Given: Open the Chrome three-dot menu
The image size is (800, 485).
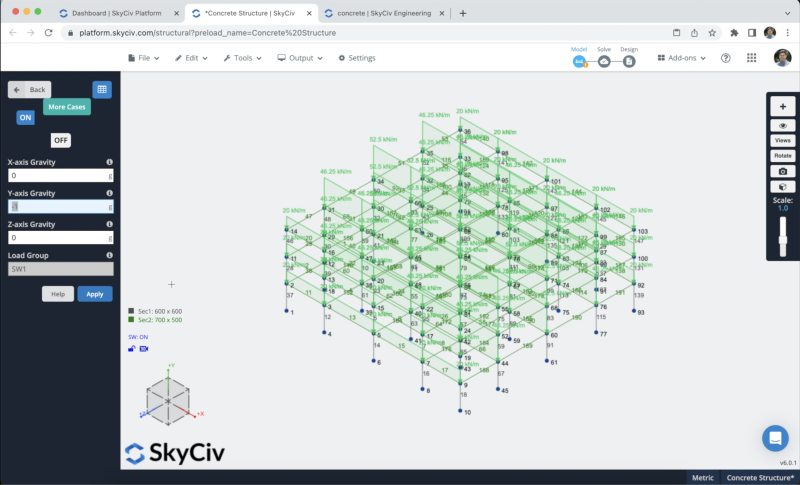Looking at the screenshot, I should click(x=787, y=33).
